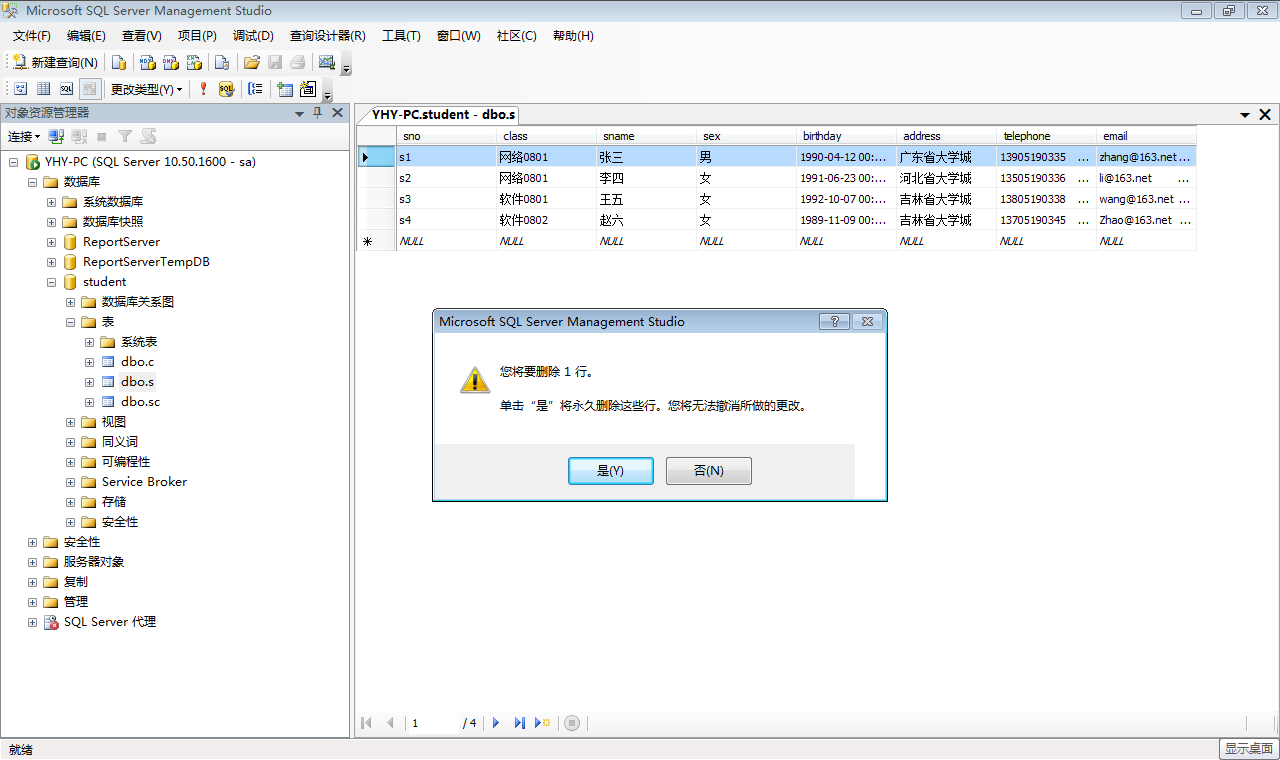This screenshot has width=1280, height=760.
Task: Open the 查询设计器(R) menu
Action: [x=328, y=36]
